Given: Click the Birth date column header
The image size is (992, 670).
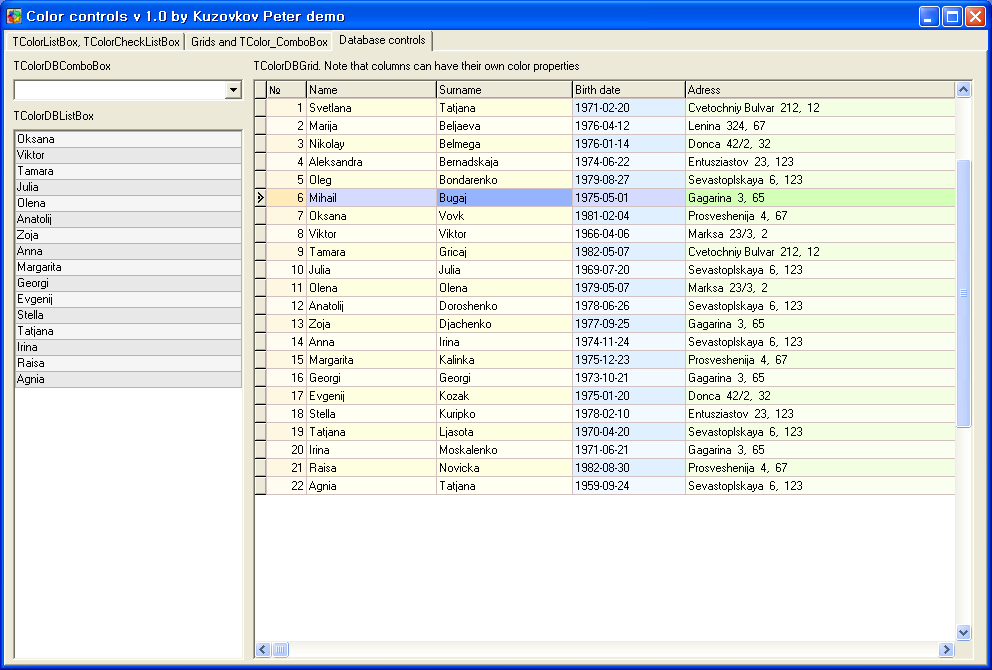Looking at the screenshot, I should tap(628, 90).
